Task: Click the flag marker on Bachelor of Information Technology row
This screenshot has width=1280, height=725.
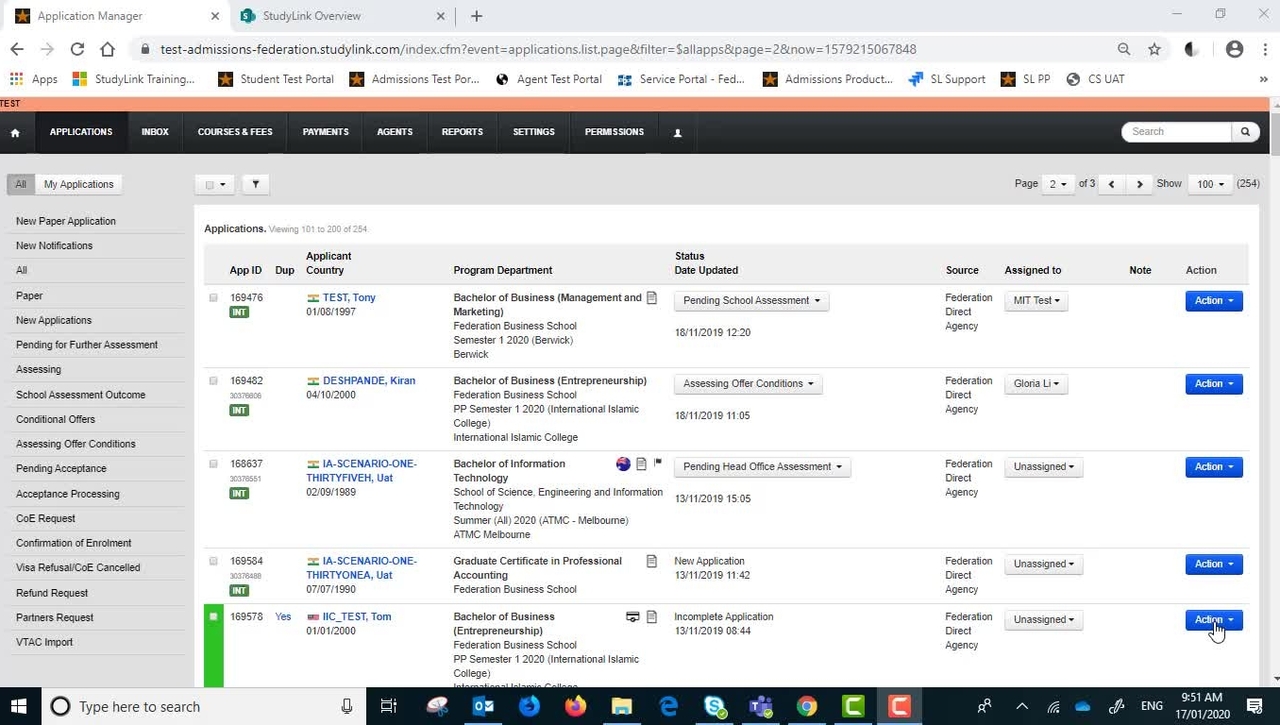Action: point(658,463)
